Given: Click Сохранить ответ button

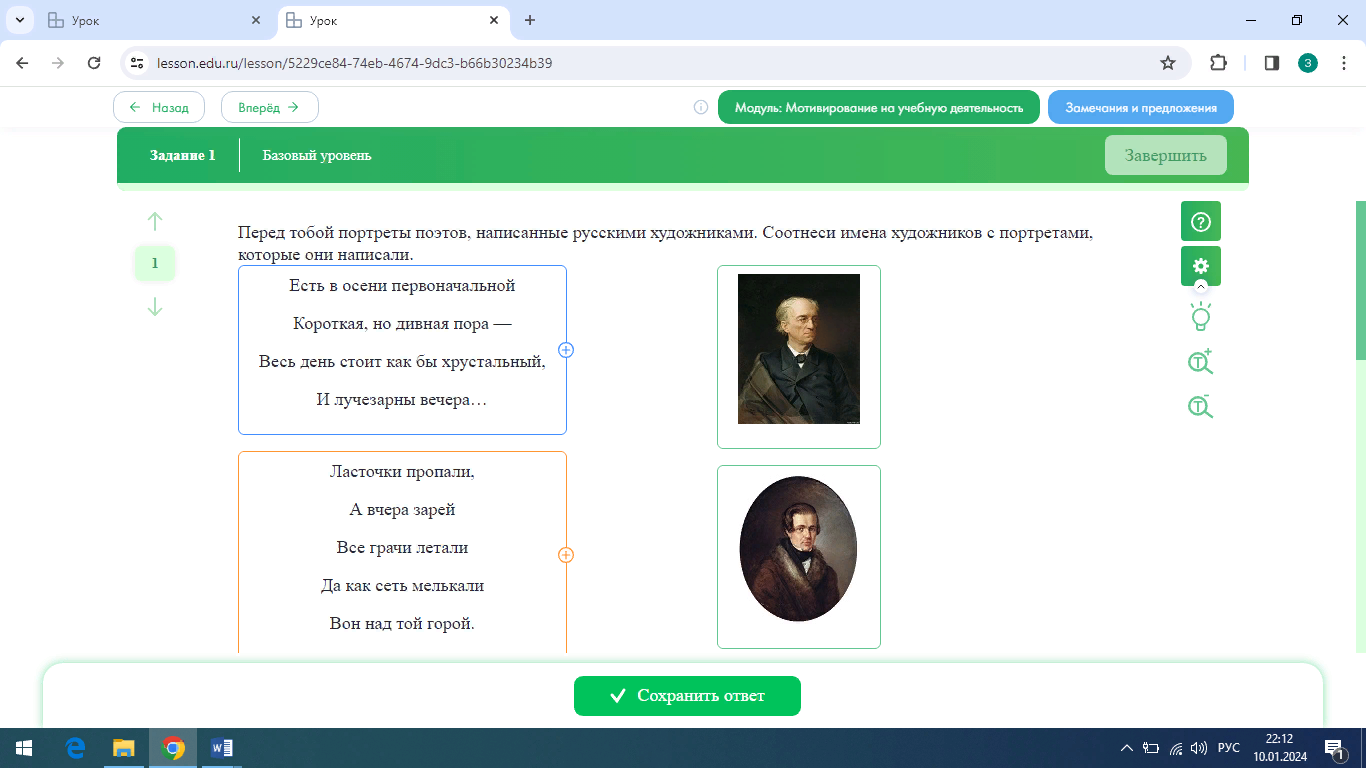Looking at the screenshot, I should pyautogui.click(x=687, y=696).
